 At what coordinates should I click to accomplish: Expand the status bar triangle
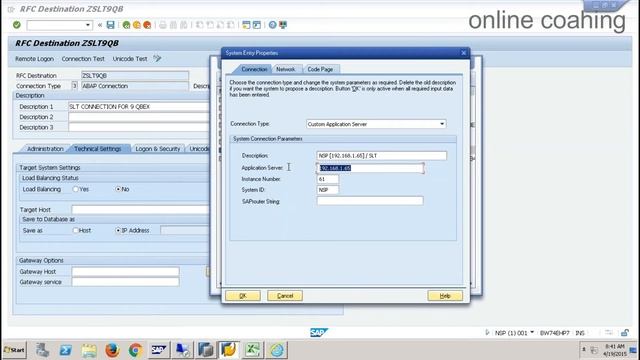point(487,333)
